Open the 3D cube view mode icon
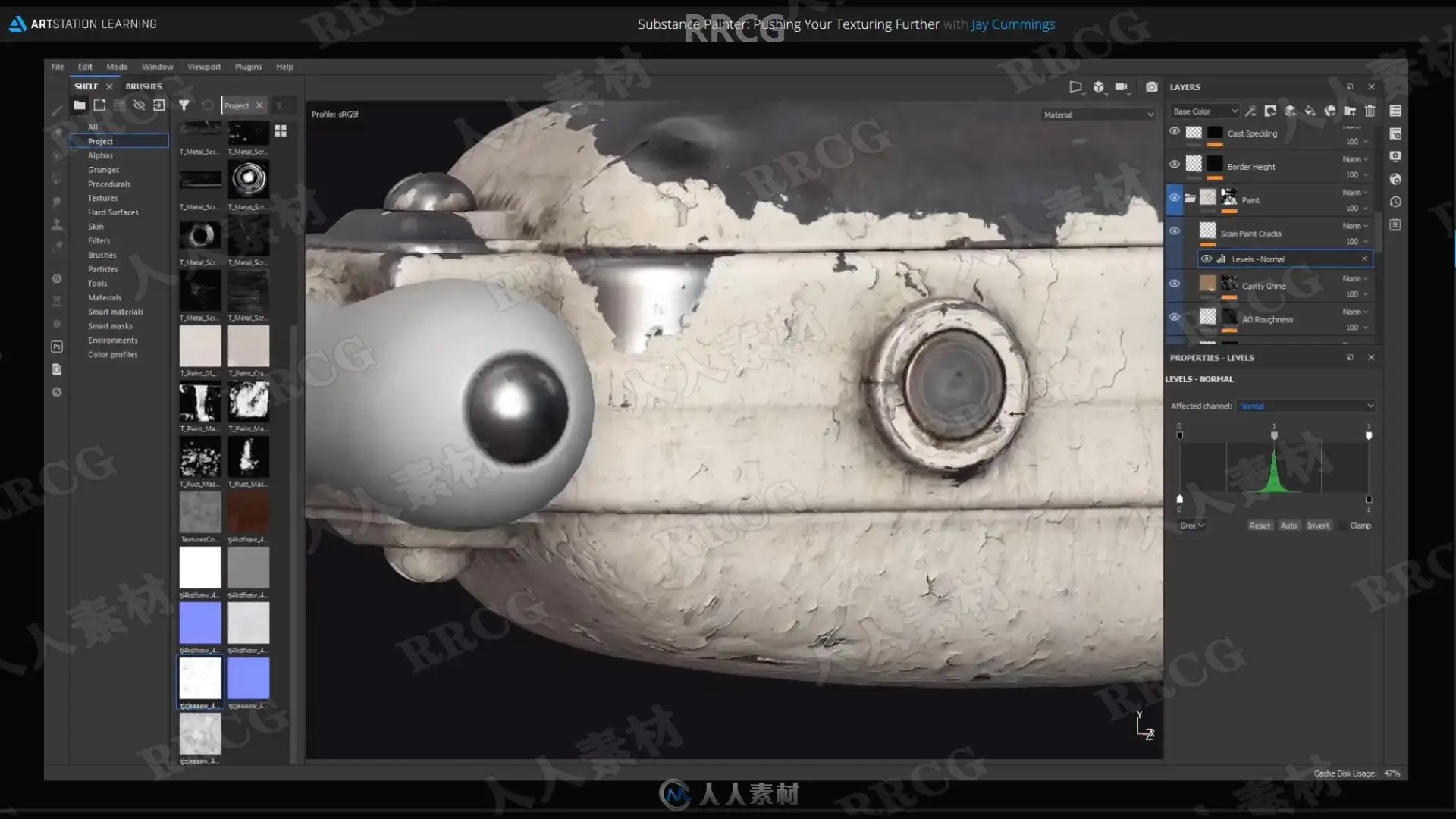This screenshot has width=1456, height=819. pos(1099,87)
